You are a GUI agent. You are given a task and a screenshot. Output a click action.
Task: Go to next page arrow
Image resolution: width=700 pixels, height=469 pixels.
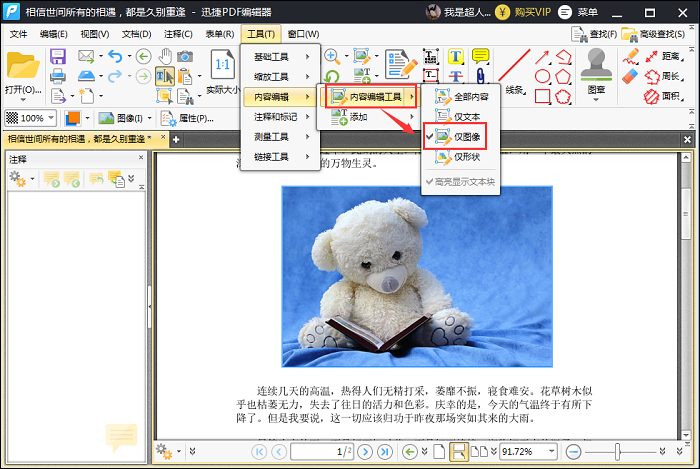point(365,452)
